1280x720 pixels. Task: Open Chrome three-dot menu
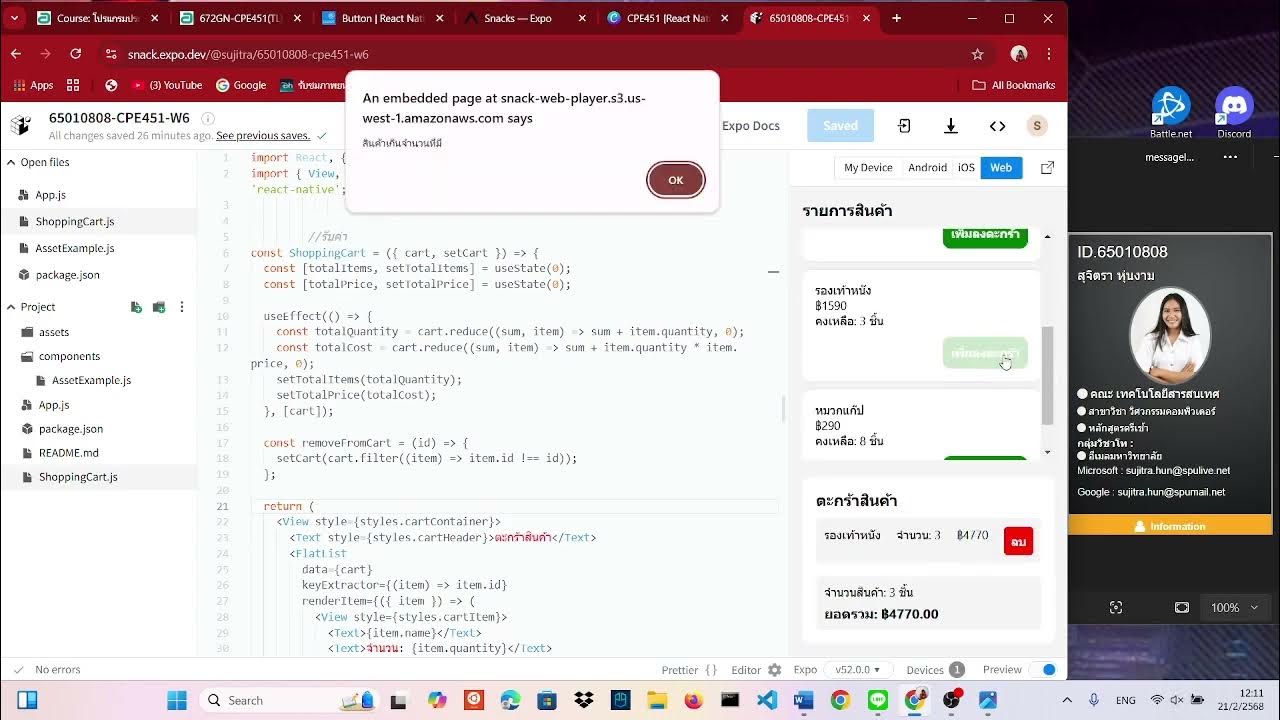(1048, 54)
